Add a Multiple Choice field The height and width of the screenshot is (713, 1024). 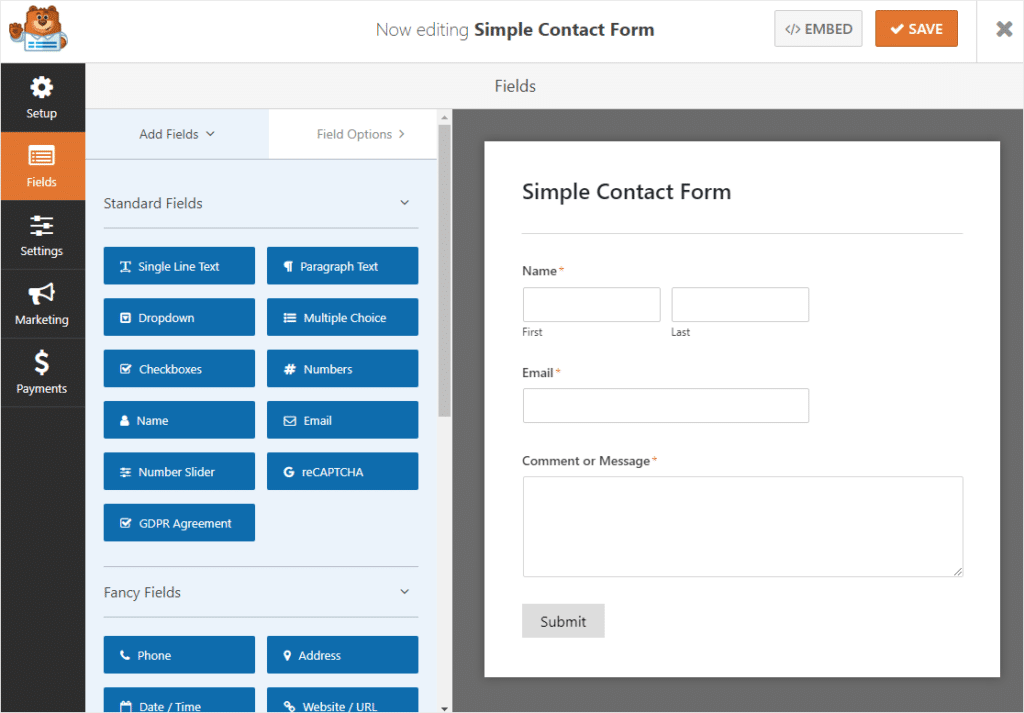(342, 317)
